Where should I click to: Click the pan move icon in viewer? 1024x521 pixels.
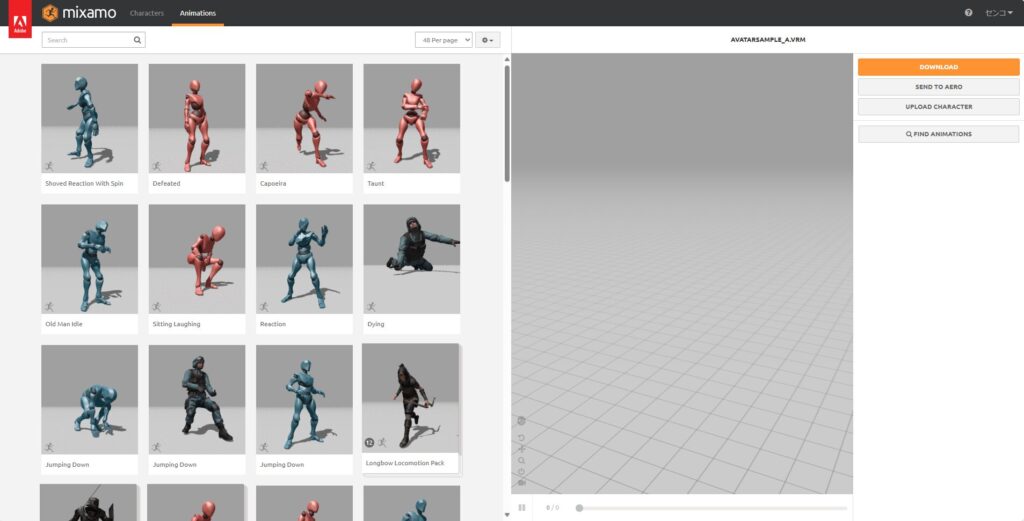click(521, 449)
